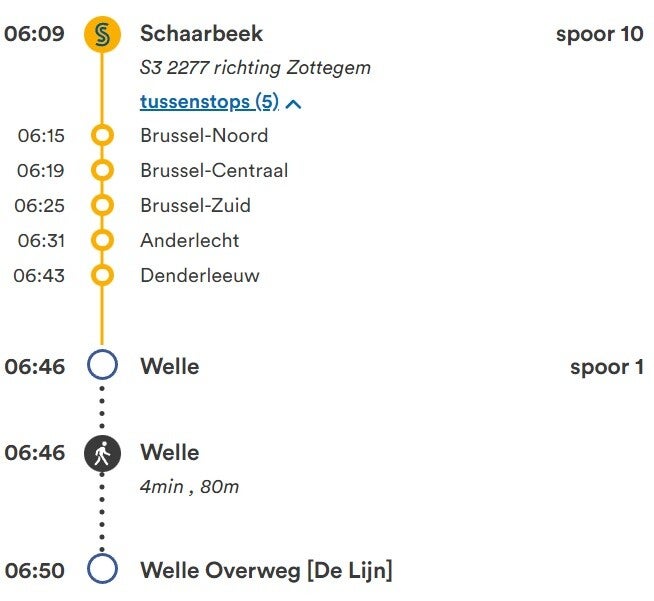
Task: Click the S3 2277 richting Zottegem label
Action: [255, 68]
